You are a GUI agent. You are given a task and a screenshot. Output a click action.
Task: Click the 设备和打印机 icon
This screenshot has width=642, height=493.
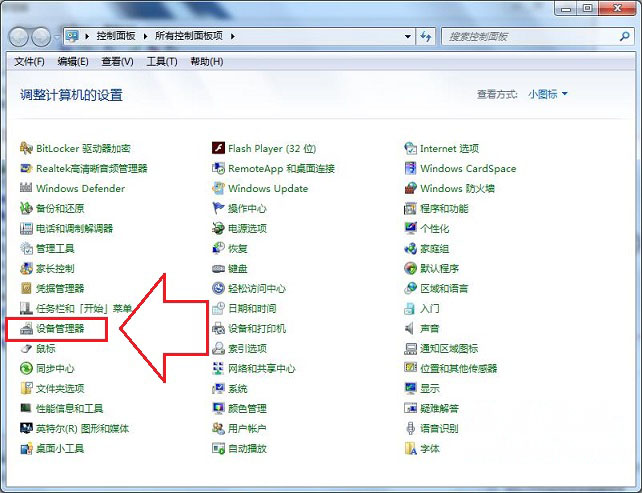pyautogui.click(x=218, y=328)
